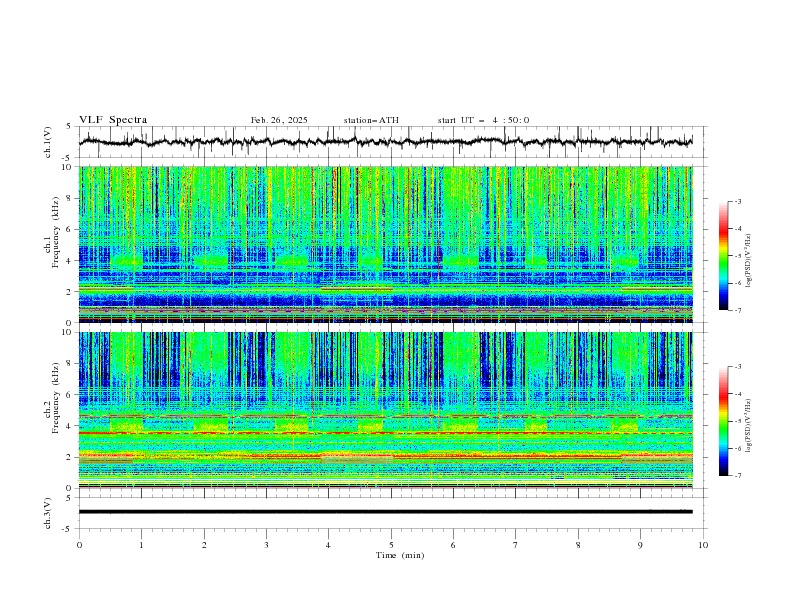Click the "8" tick on Time axis

point(578,545)
